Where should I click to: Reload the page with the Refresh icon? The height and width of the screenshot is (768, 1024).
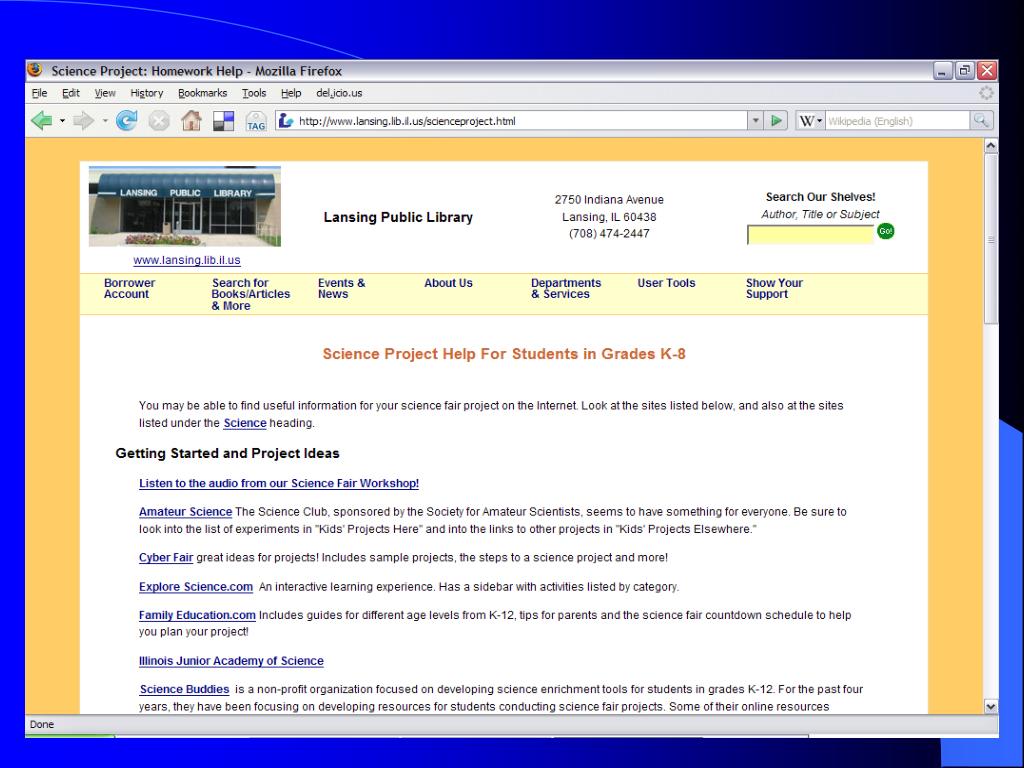pyautogui.click(x=126, y=121)
